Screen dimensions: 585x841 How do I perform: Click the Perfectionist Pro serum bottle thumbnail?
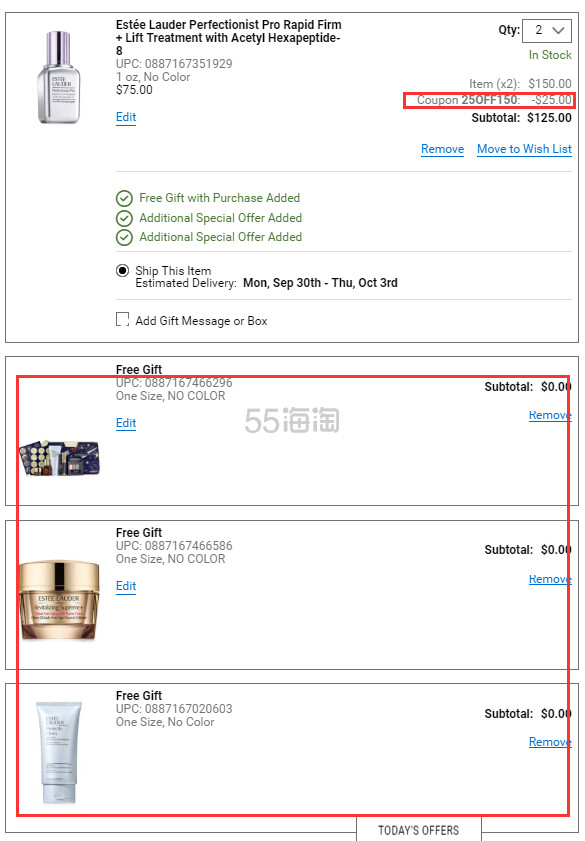(x=58, y=77)
